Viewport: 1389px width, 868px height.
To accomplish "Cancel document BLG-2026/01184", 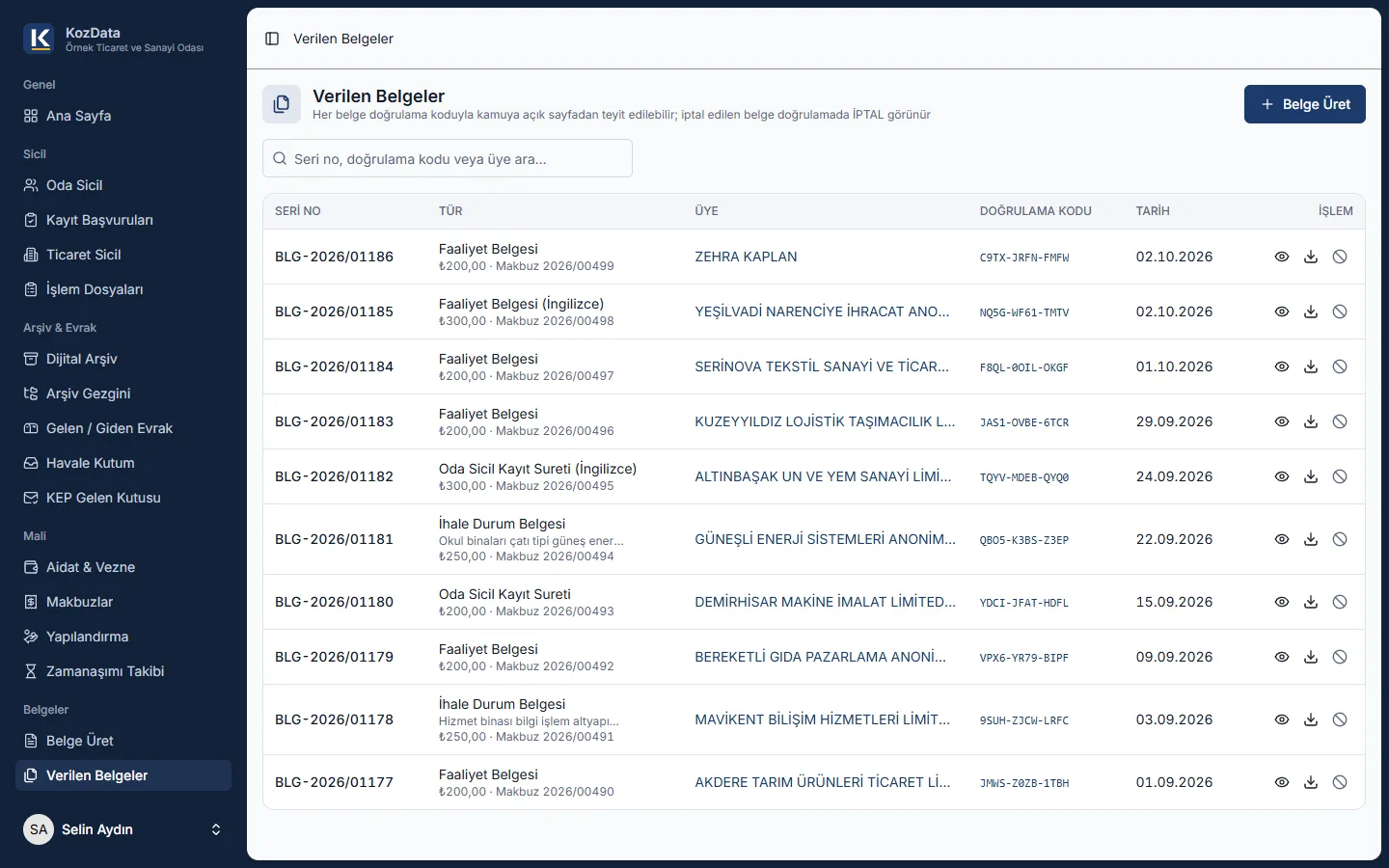I will pos(1340,366).
